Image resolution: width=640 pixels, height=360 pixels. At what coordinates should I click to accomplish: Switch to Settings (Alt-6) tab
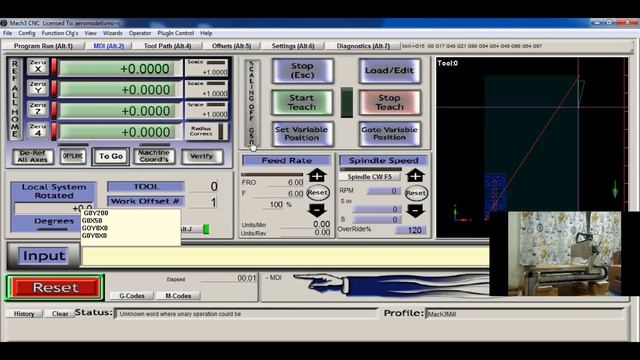pyautogui.click(x=293, y=46)
